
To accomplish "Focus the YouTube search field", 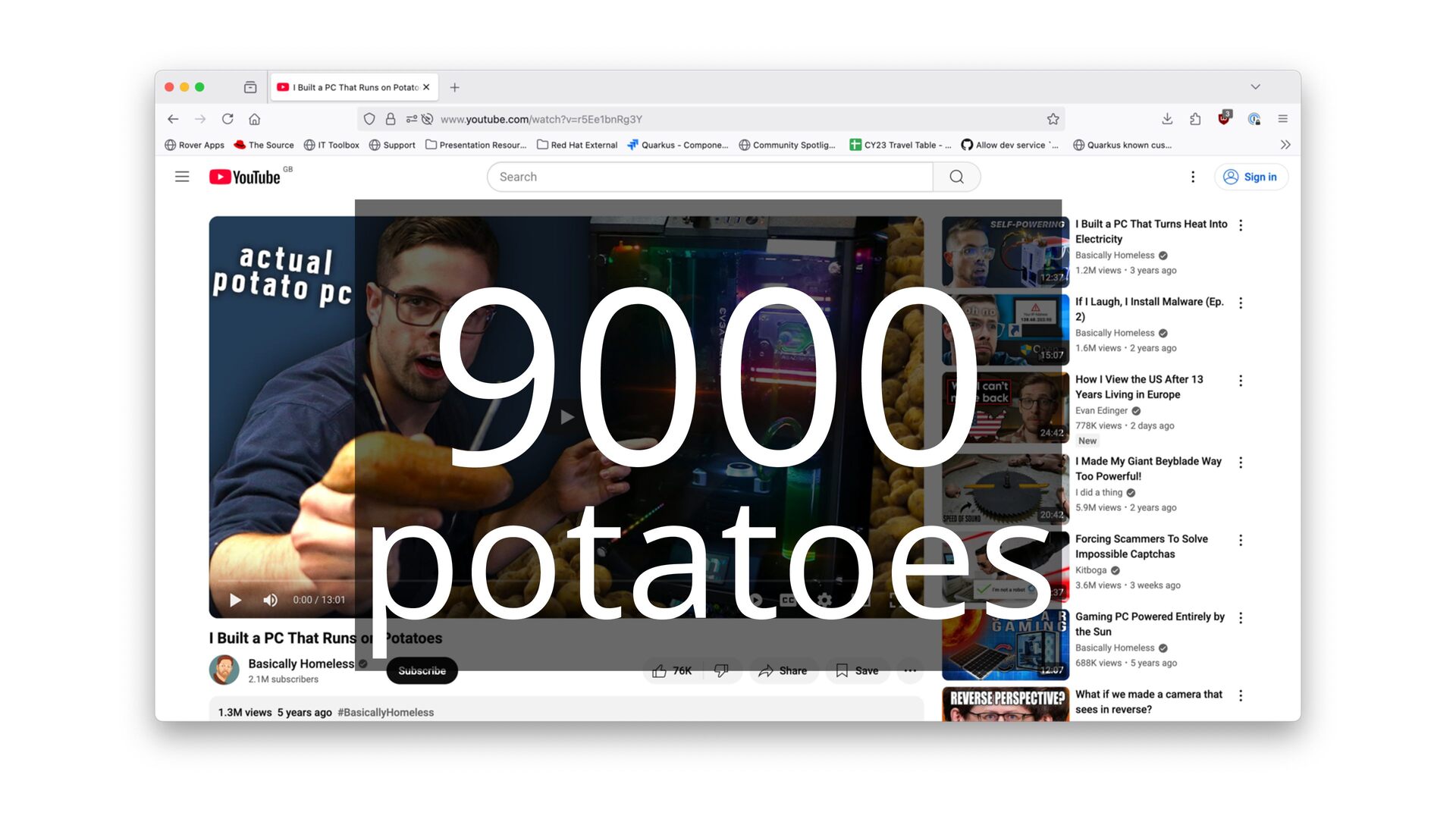I will (709, 177).
